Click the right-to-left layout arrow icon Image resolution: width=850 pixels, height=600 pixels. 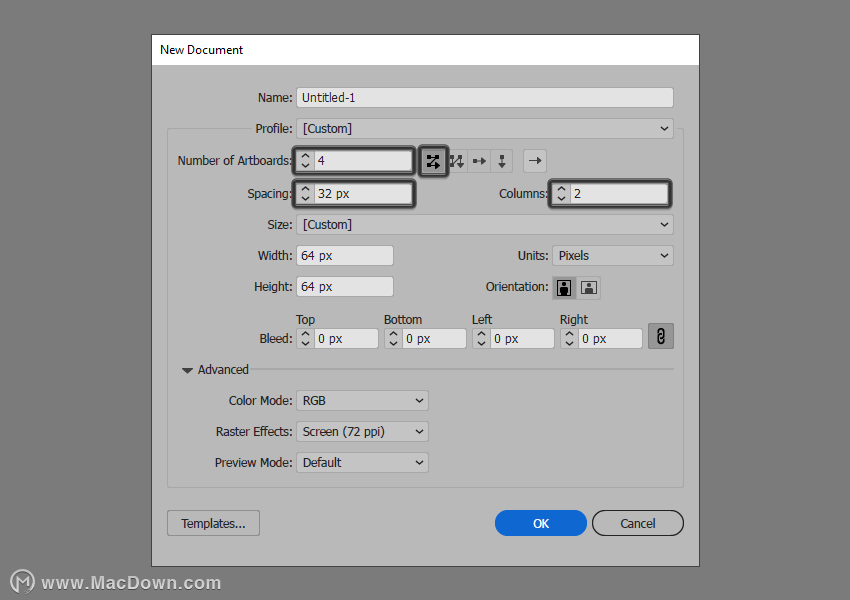[x=535, y=161]
